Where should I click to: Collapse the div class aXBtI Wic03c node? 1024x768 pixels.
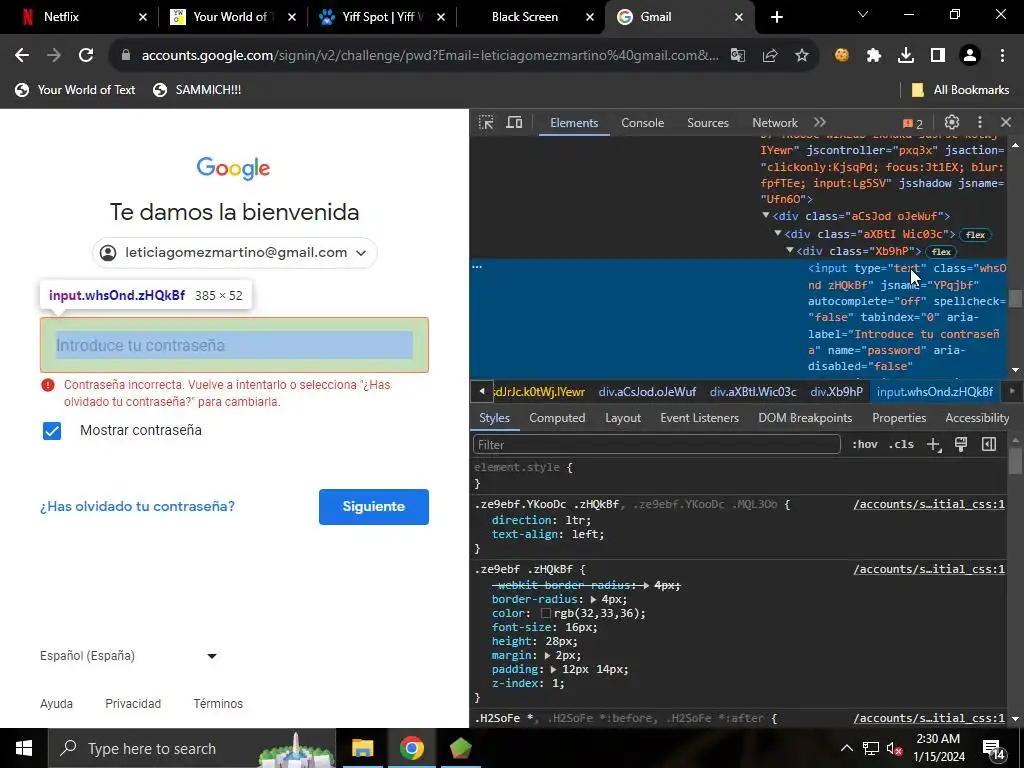click(777, 233)
